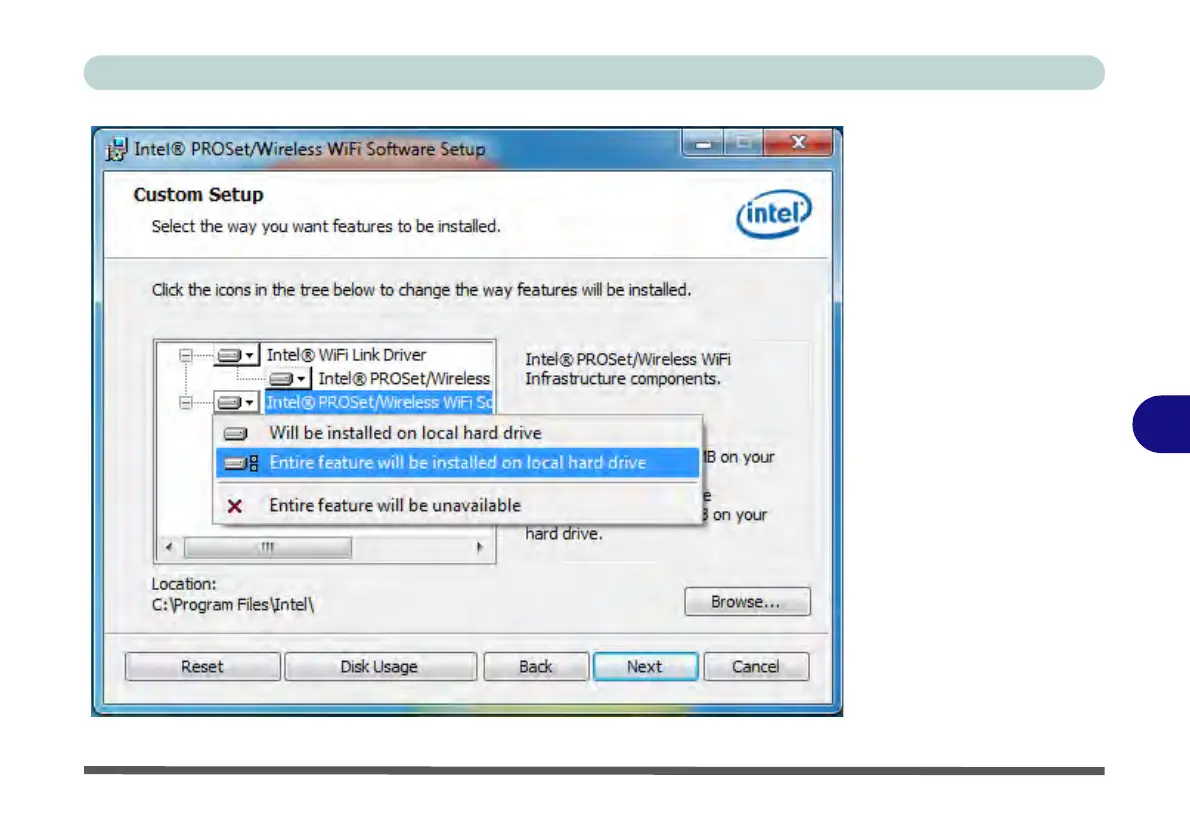The height and width of the screenshot is (838, 1190).
Task: Click the Intel logo in the header
Action: [773, 213]
